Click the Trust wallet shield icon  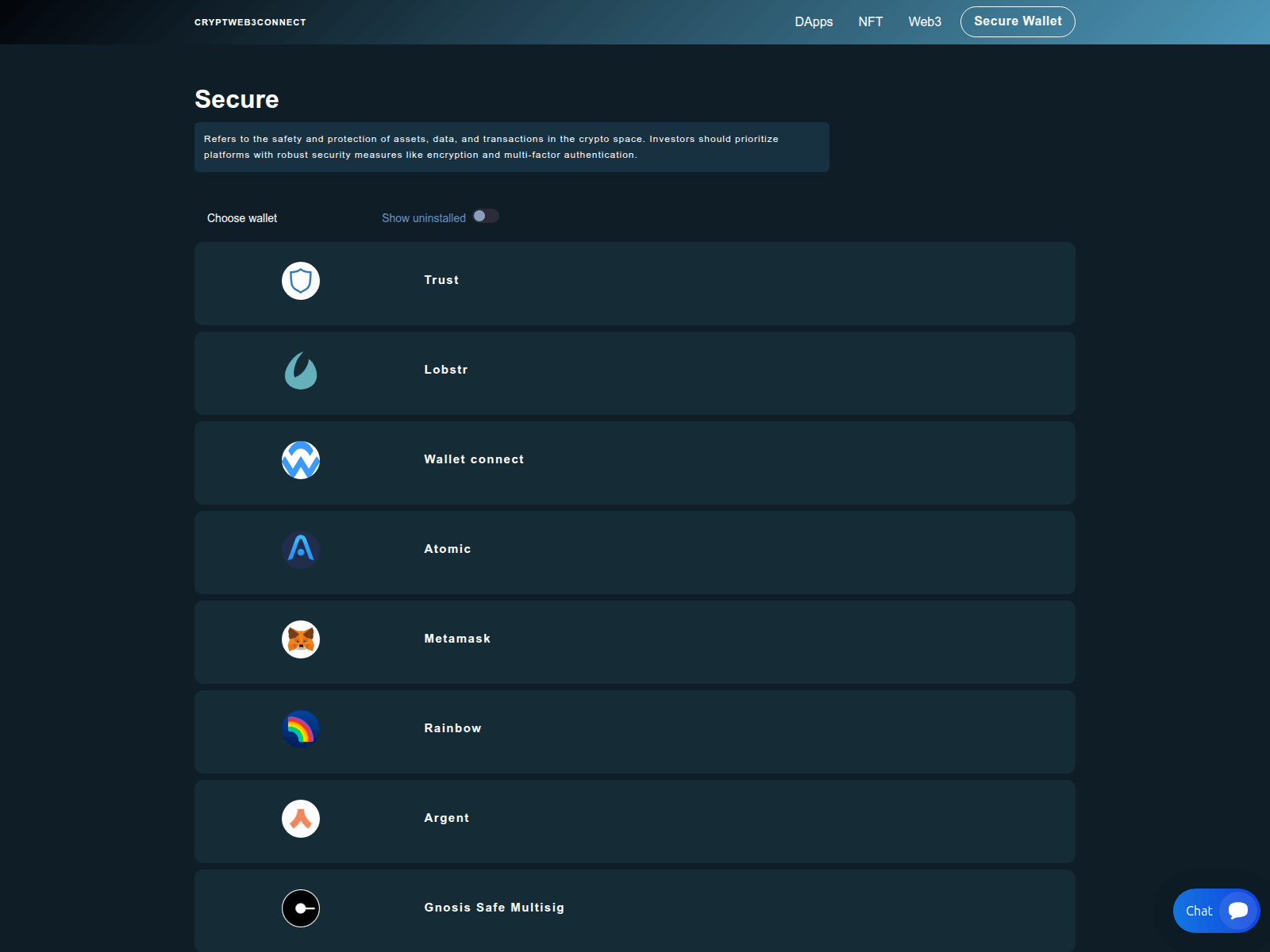[301, 281]
